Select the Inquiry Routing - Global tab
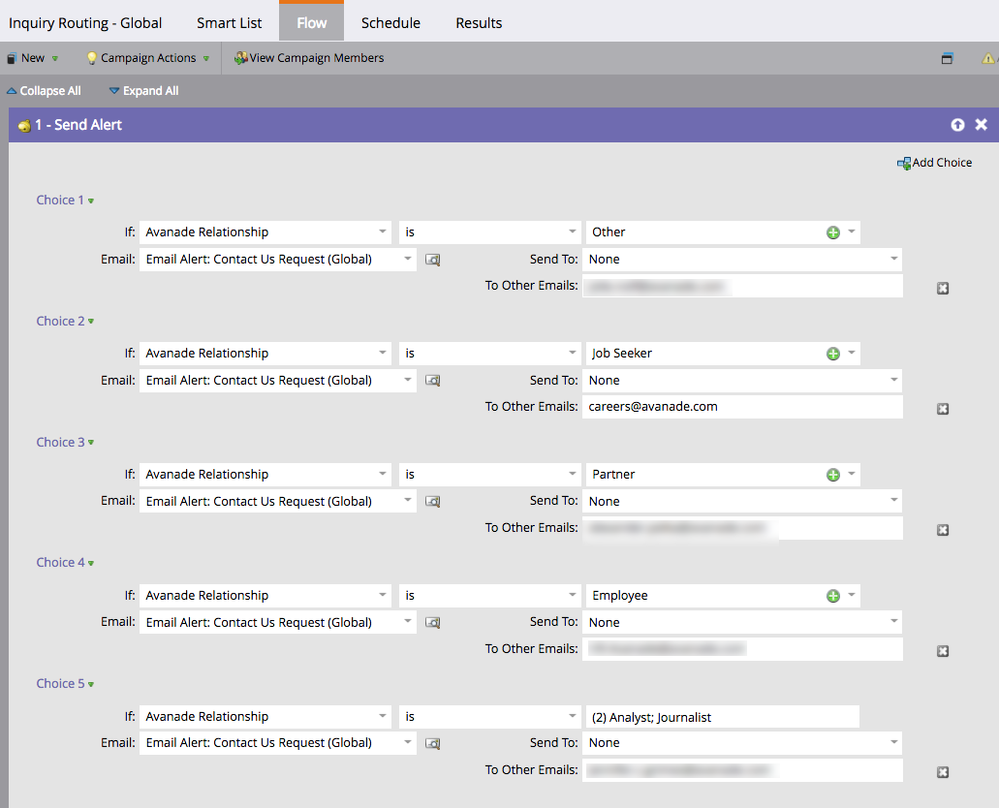The width and height of the screenshot is (999, 808). click(x=85, y=23)
